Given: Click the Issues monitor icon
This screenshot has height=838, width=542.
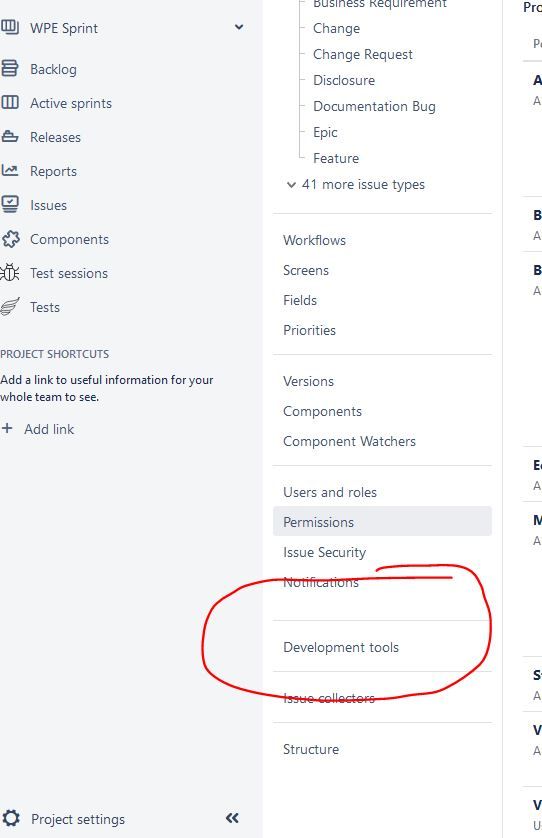Looking at the screenshot, I should point(10,204).
